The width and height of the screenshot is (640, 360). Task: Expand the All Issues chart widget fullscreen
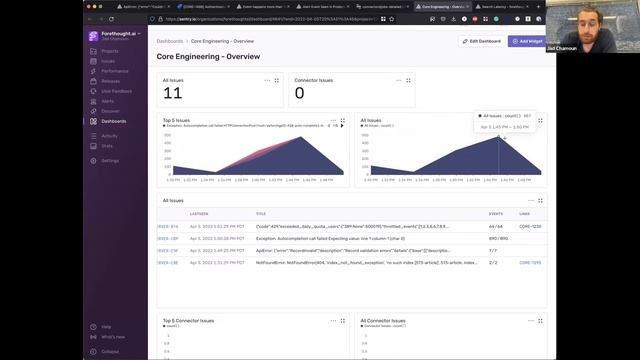point(540,120)
